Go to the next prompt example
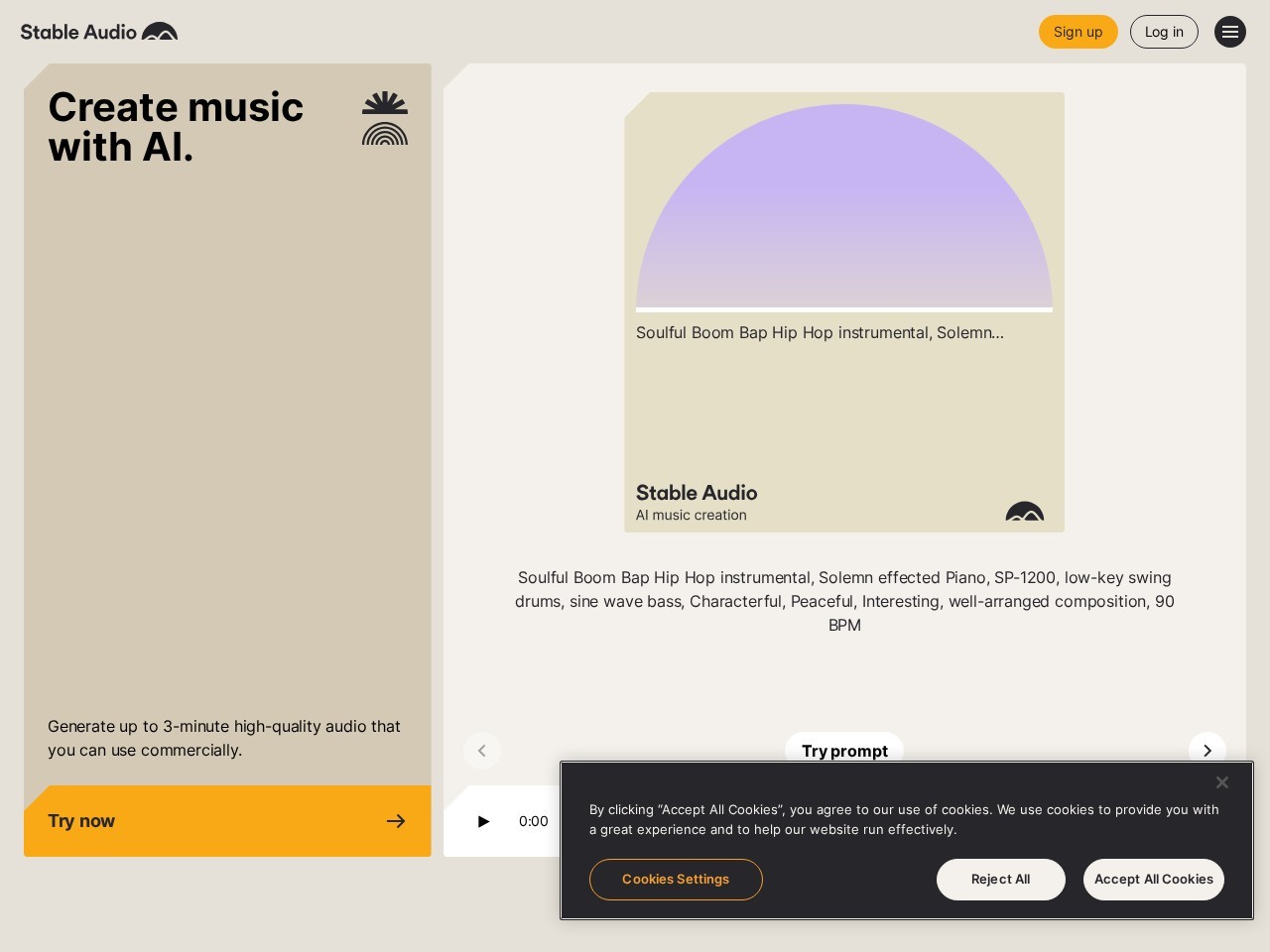Viewport: 1270px width, 952px height. [x=1206, y=751]
